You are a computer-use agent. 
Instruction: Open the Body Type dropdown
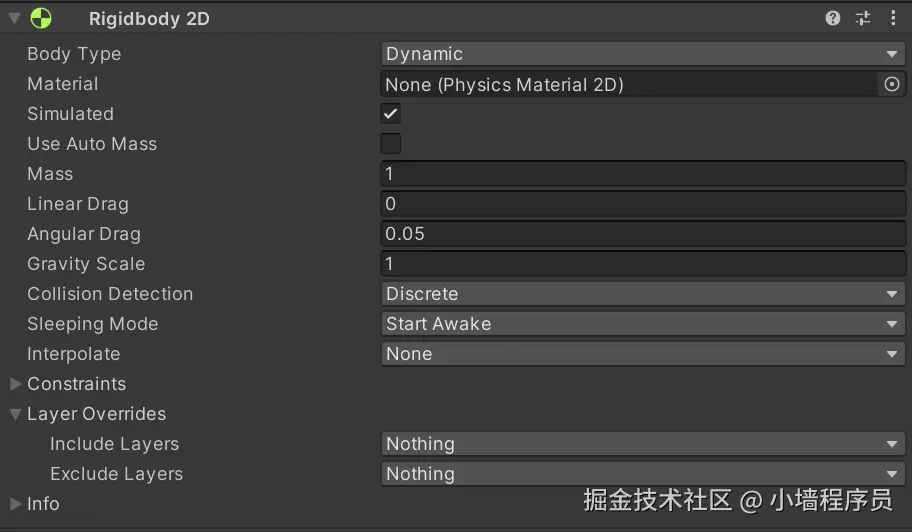point(643,54)
